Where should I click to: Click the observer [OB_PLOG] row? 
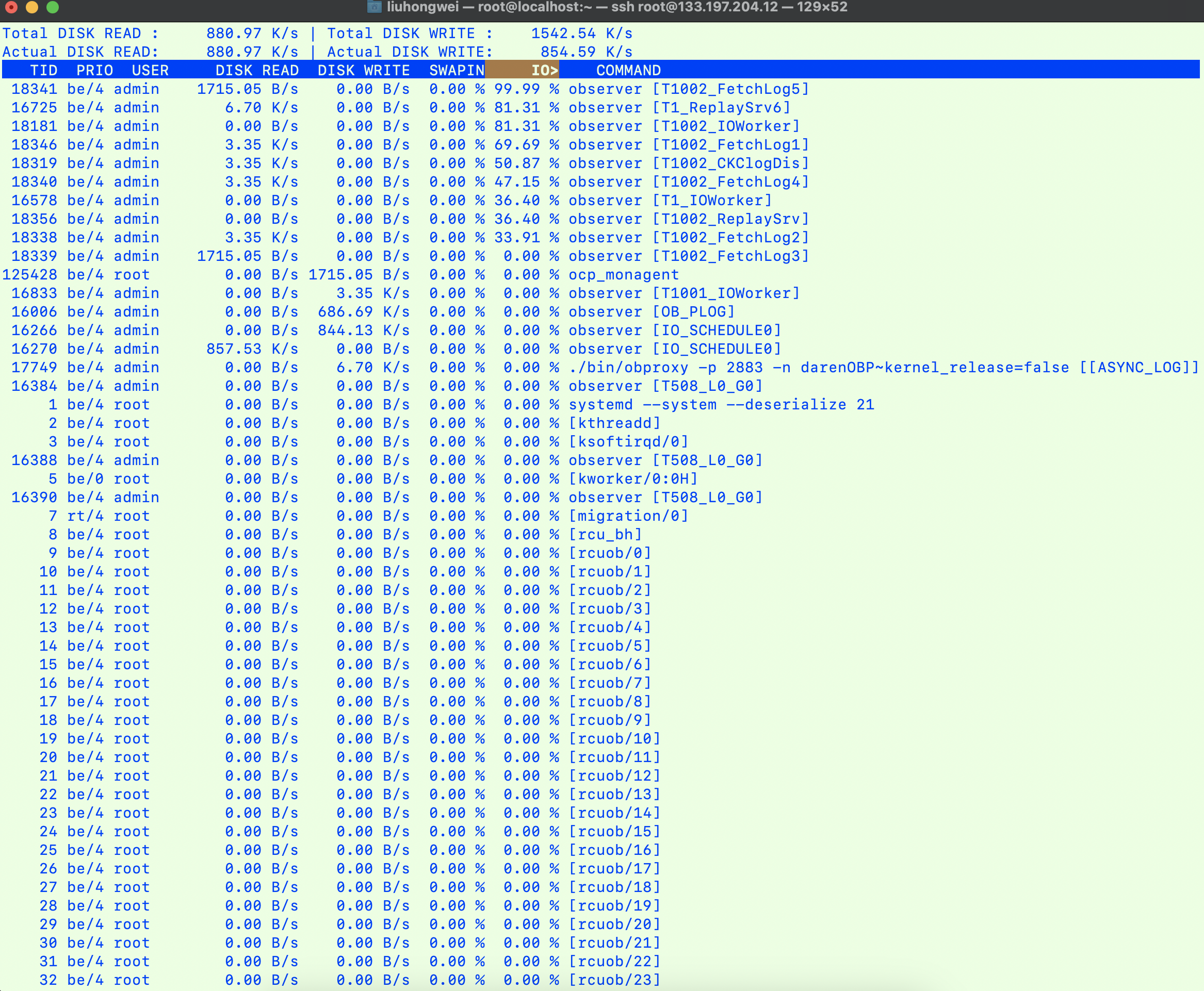pyautogui.click(x=601, y=311)
